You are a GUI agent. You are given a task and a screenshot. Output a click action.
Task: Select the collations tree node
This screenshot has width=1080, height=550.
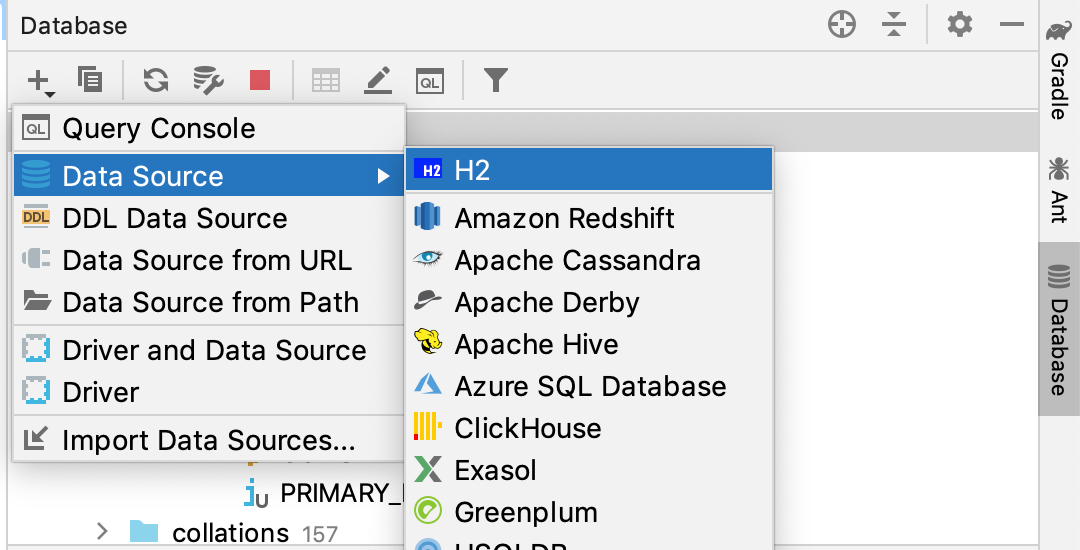click(x=230, y=533)
